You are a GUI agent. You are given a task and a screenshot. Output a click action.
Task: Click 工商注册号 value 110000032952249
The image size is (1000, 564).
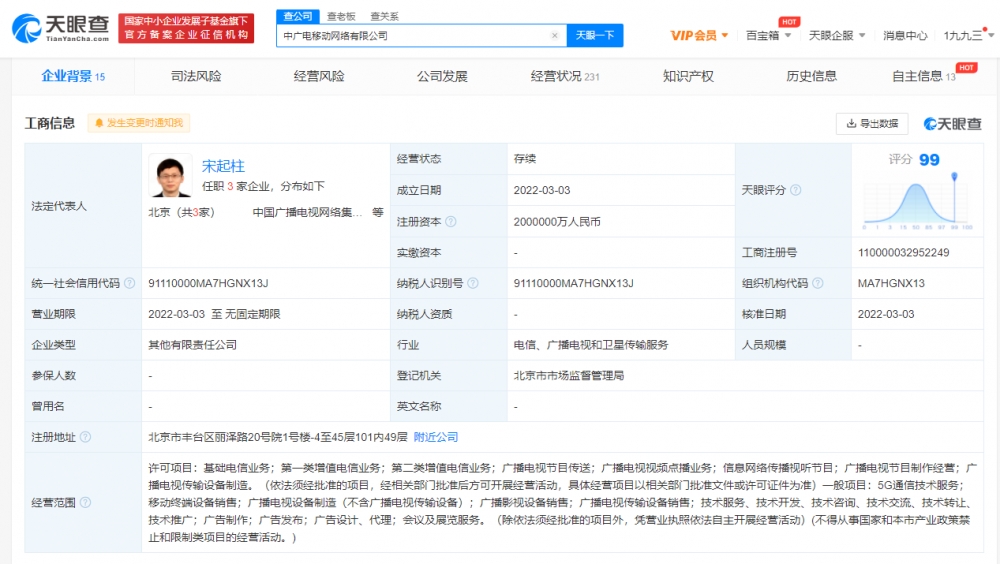coord(903,253)
